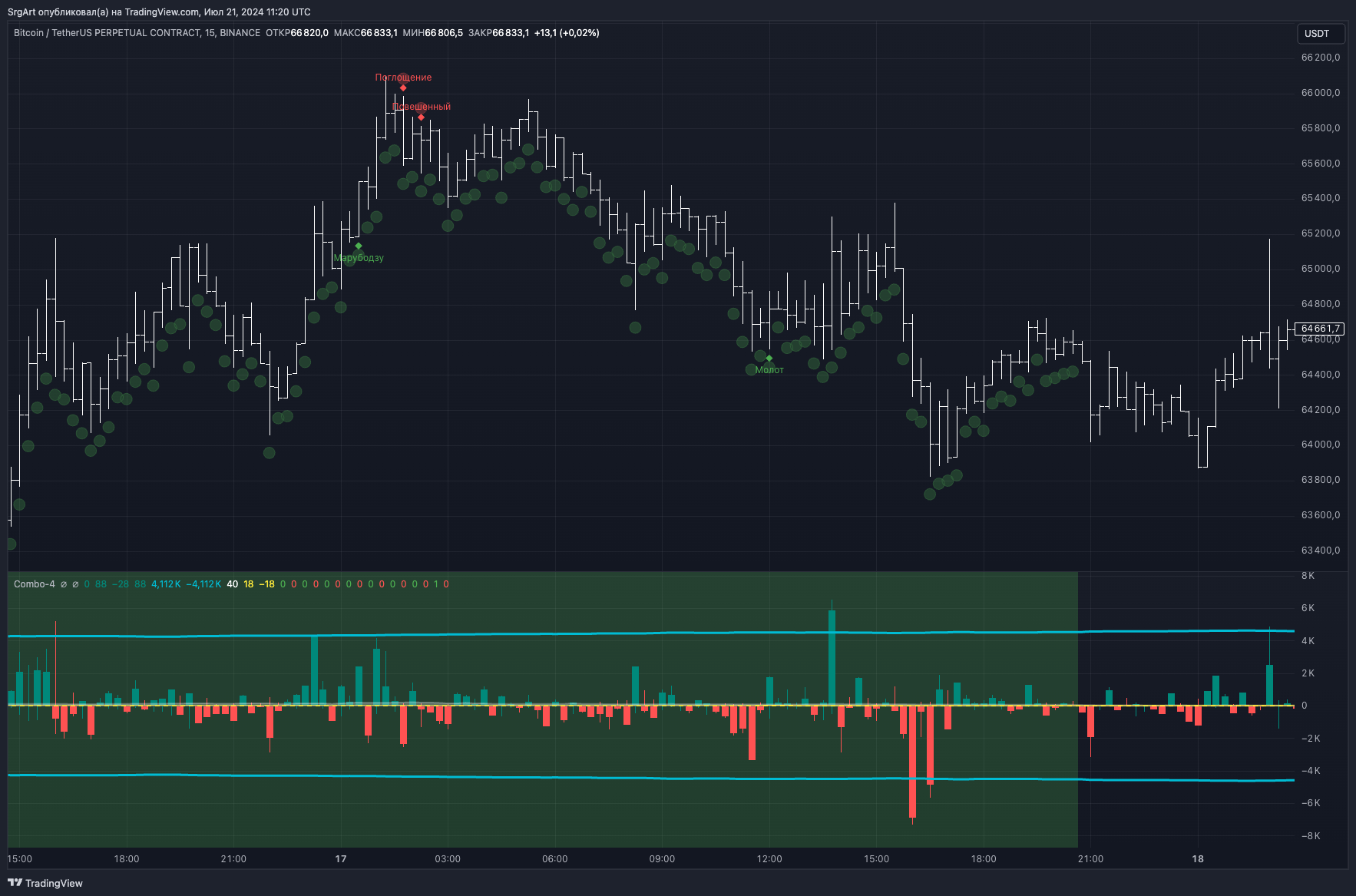
Task: Click the 03:00 time axis label
Action: pos(448,859)
